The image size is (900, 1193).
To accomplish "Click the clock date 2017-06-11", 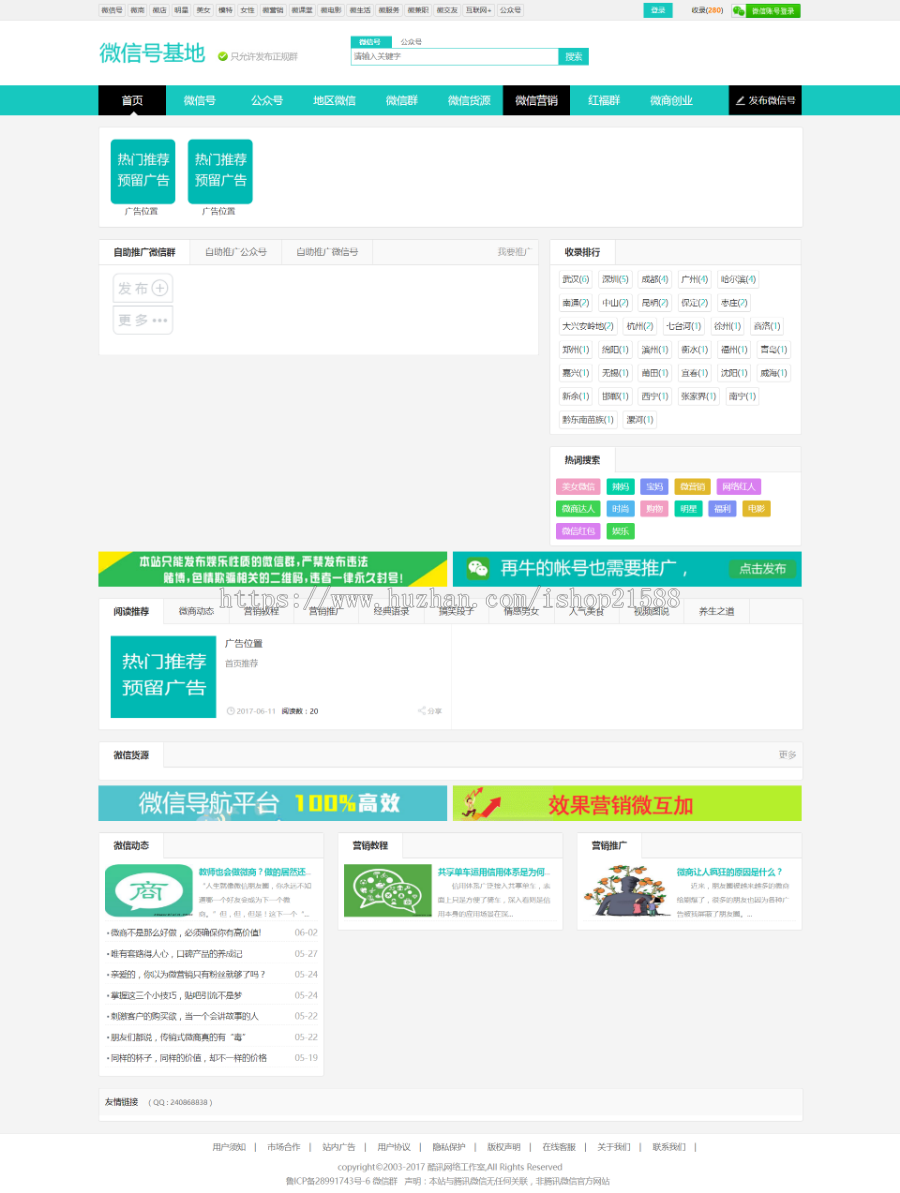I will tap(252, 711).
